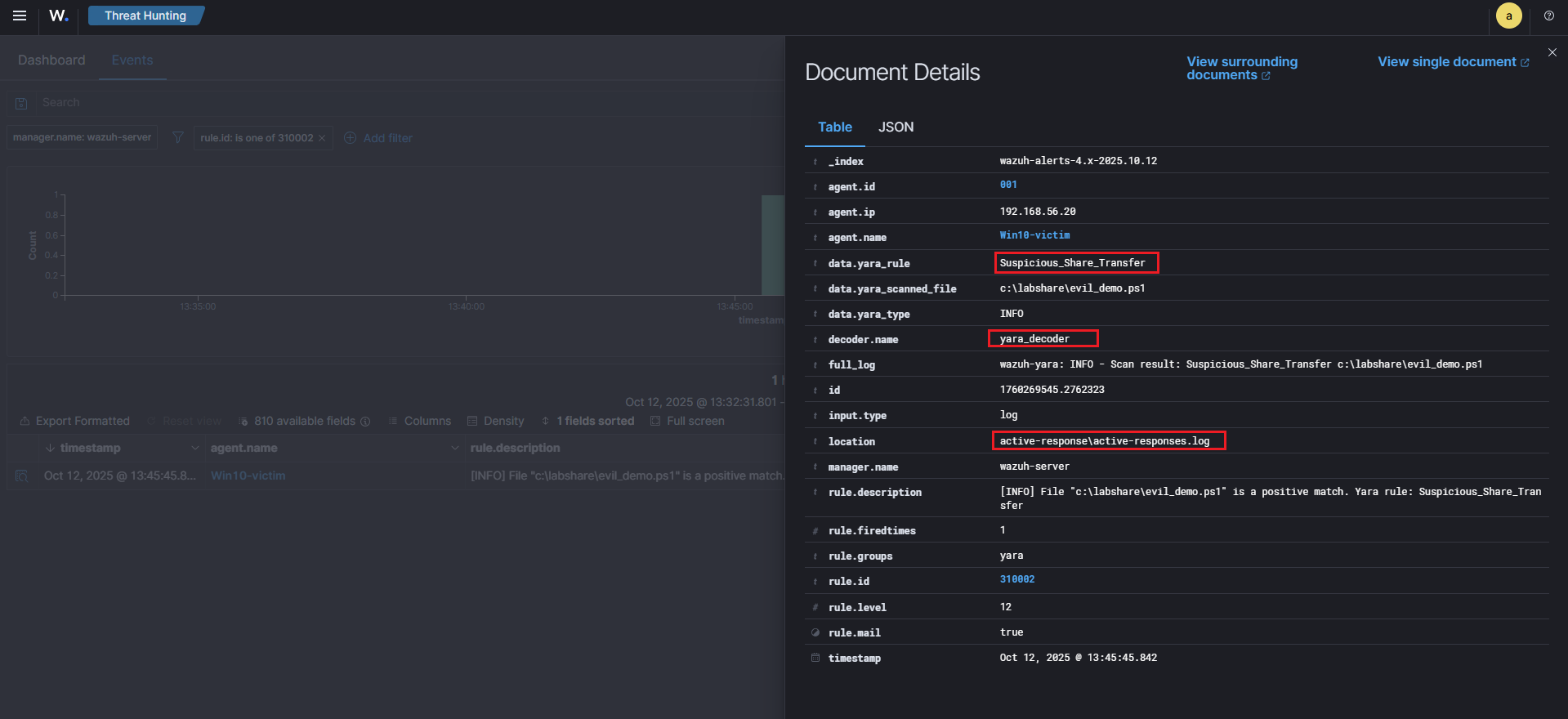1568x719 pixels.
Task: Open the help icon in top bar
Action: [x=1548, y=16]
